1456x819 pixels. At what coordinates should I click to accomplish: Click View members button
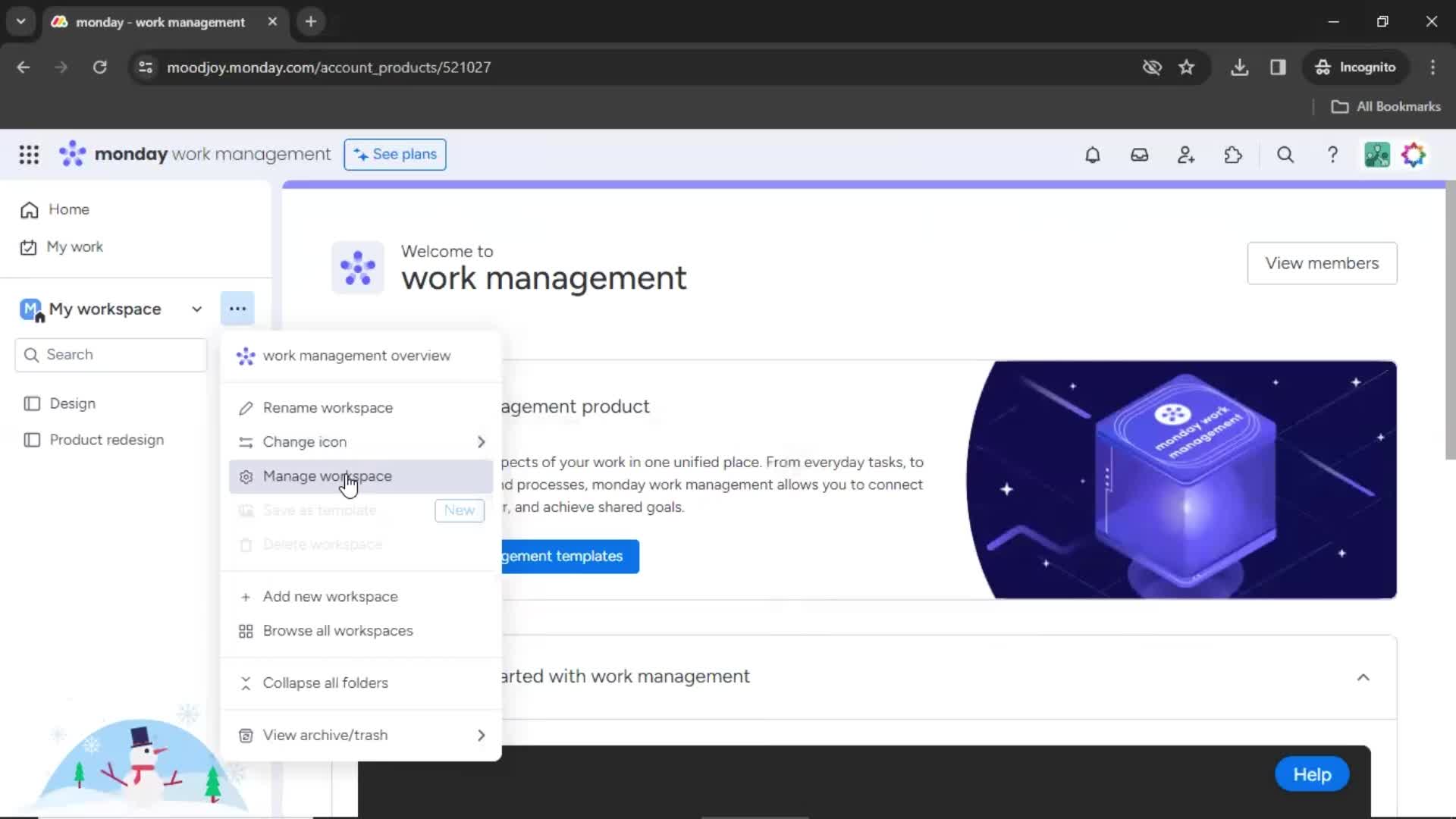pos(1322,263)
